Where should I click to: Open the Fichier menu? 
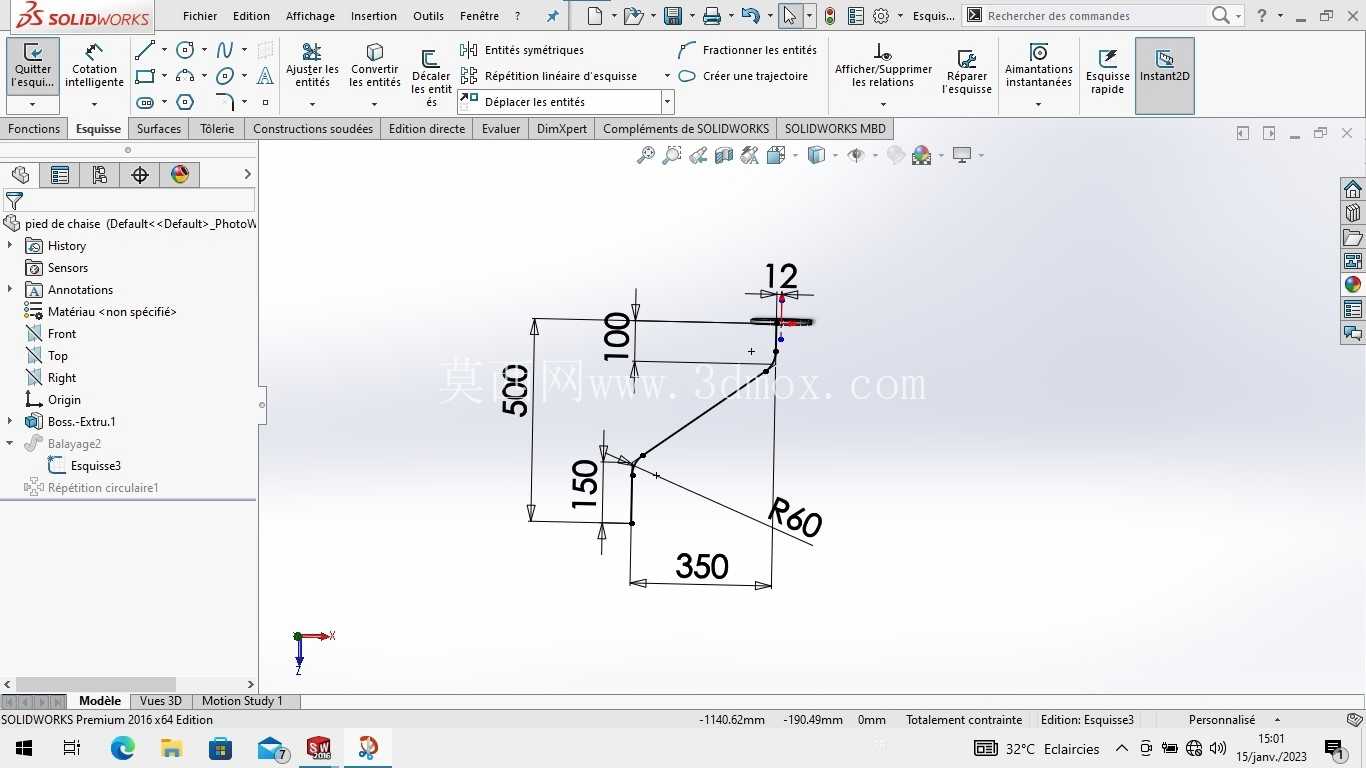pos(200,16)
